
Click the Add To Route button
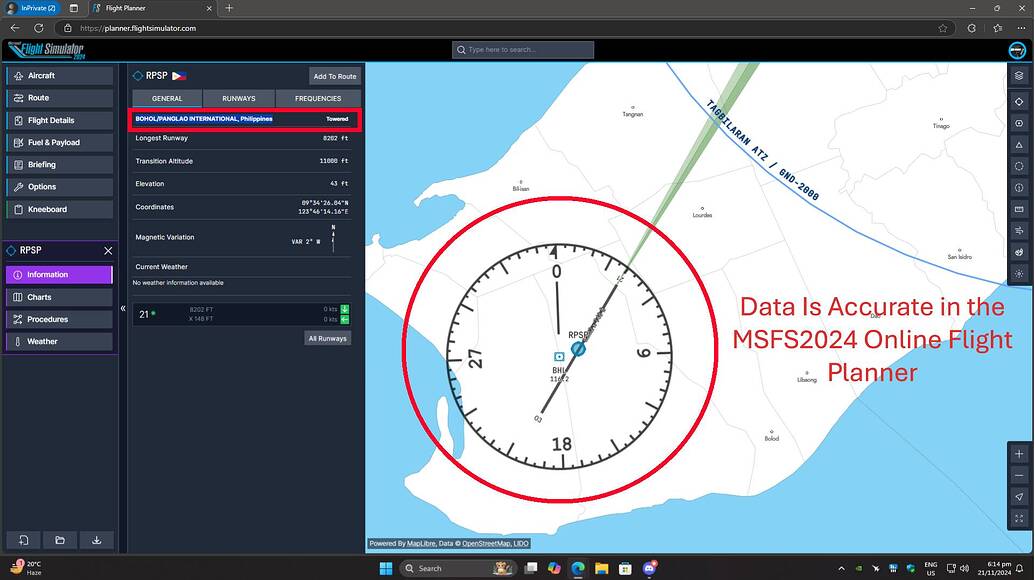pos(334,75)
